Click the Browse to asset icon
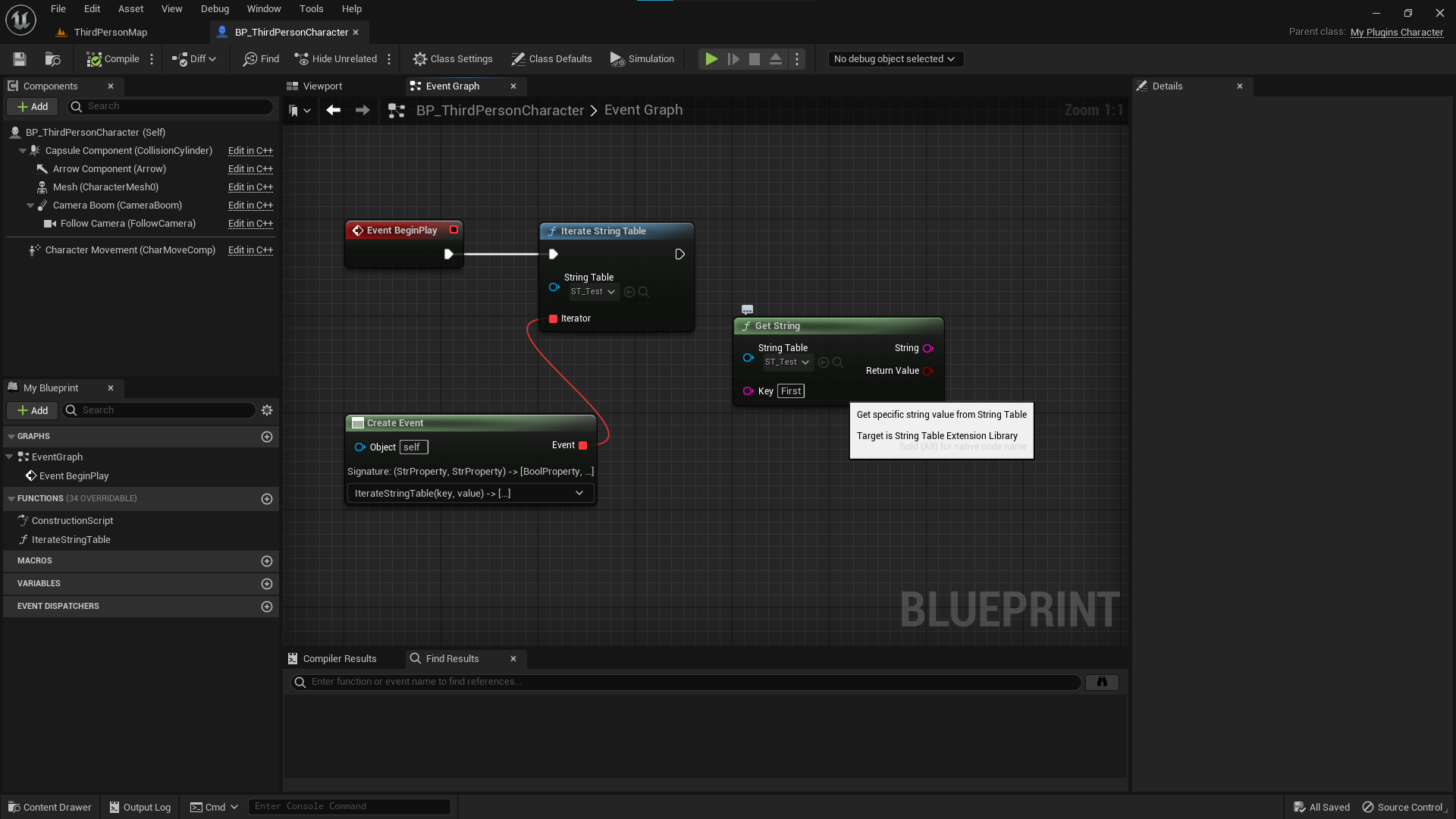The width and height of the screenshot is (1456, 819). click(52, 59)
